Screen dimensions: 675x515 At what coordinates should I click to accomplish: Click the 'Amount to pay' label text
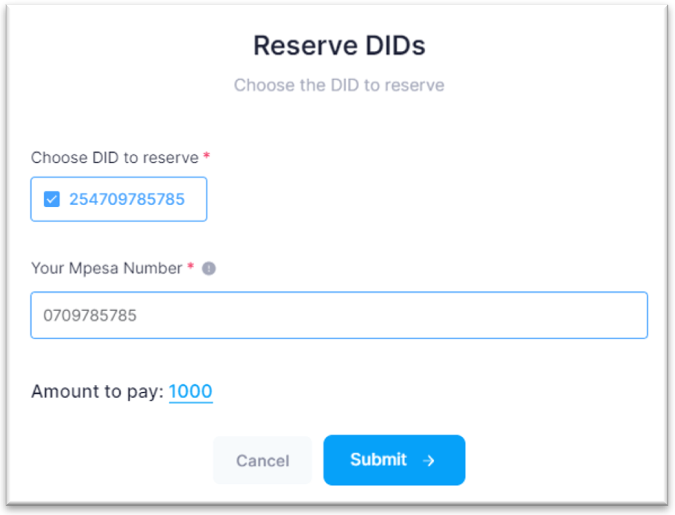pyautogui.click(x=97, y=392)
